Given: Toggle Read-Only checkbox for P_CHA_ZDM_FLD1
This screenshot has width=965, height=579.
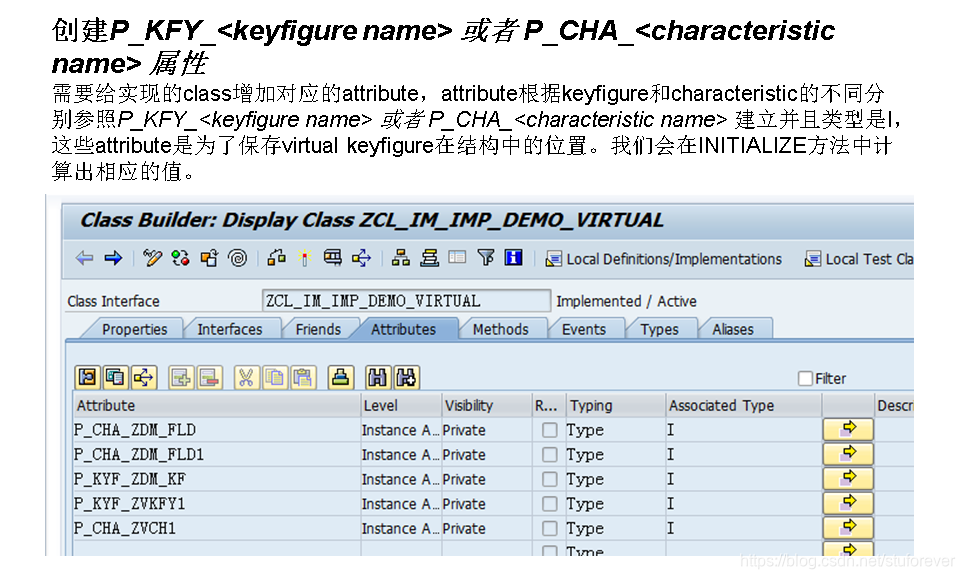Looking at the screenshot, I should 550,454.
